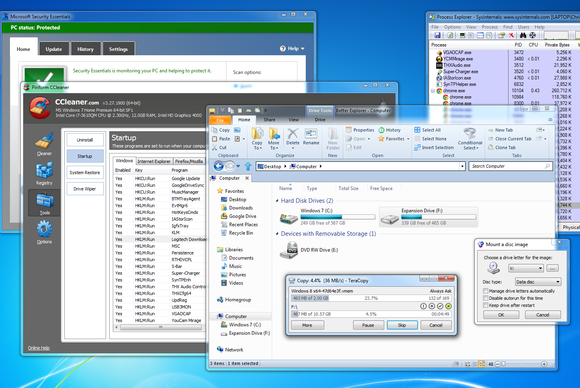Click browse "..." button in Mount dialog

[552, 268]
